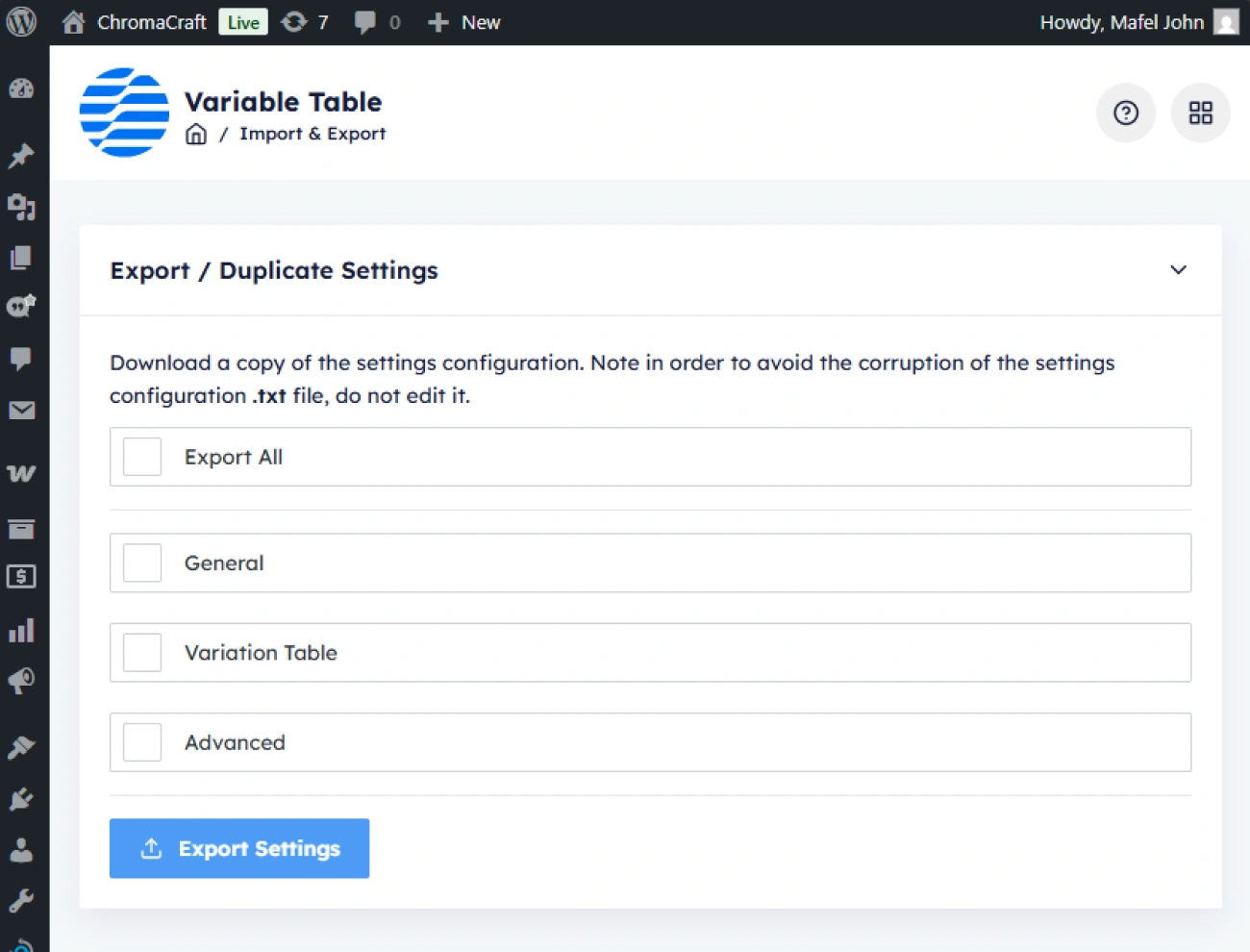Open Plugins from the sidebar

pyautogui.click(x=21, y=799)
